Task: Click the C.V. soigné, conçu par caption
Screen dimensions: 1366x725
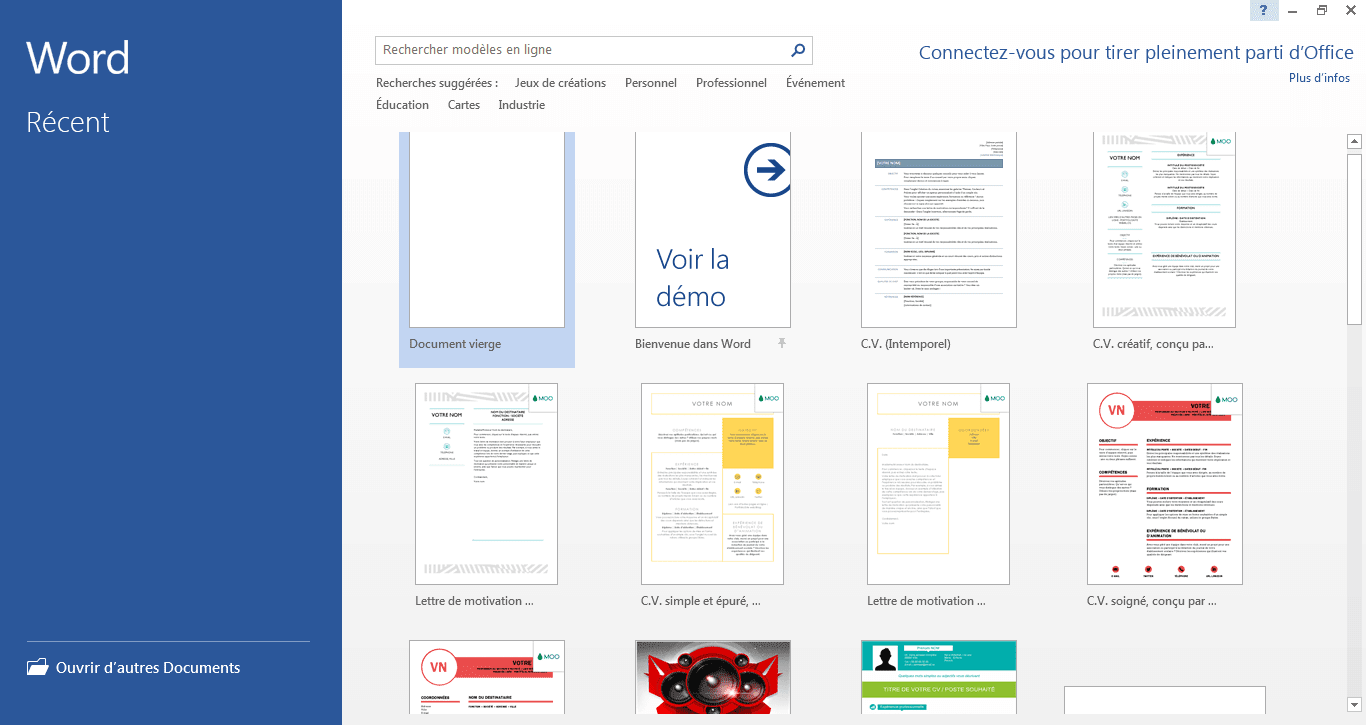Action: 1152,602
